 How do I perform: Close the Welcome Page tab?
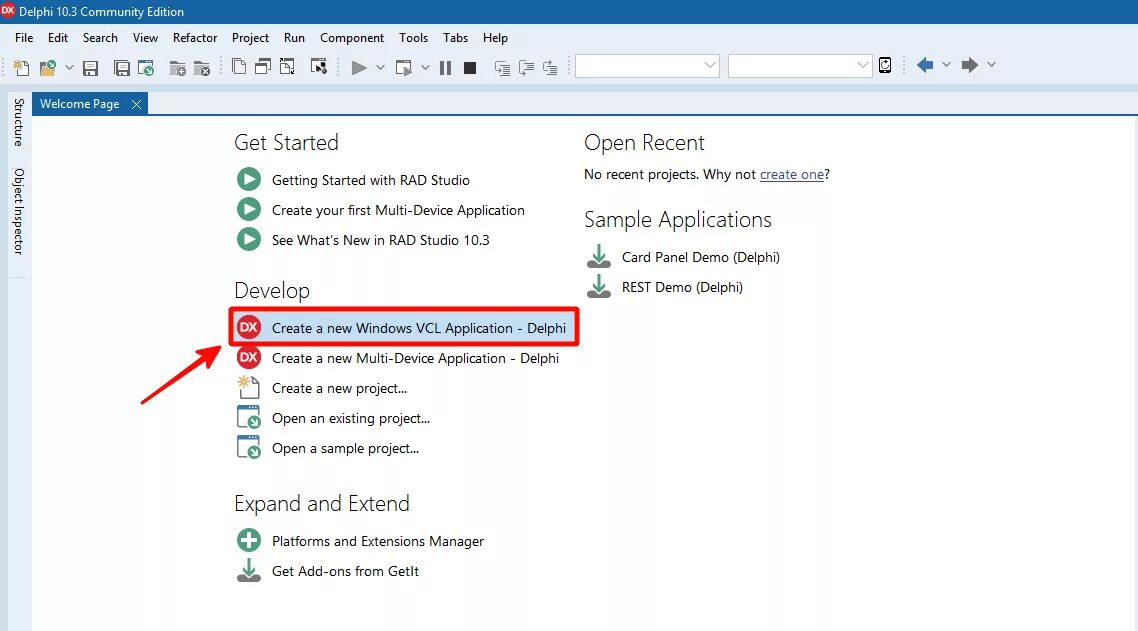tap(136, 105)
